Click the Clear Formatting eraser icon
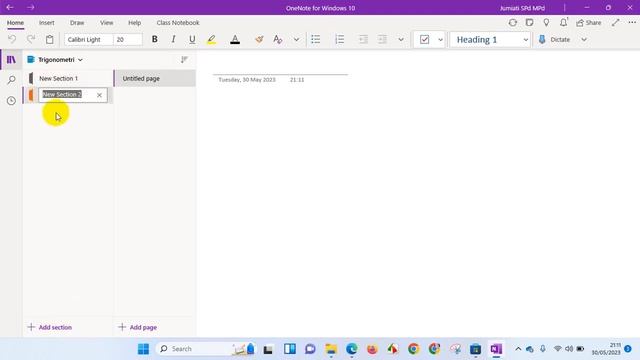The height and width of the screenshot is (360, 640). click(x=259, y=39)
